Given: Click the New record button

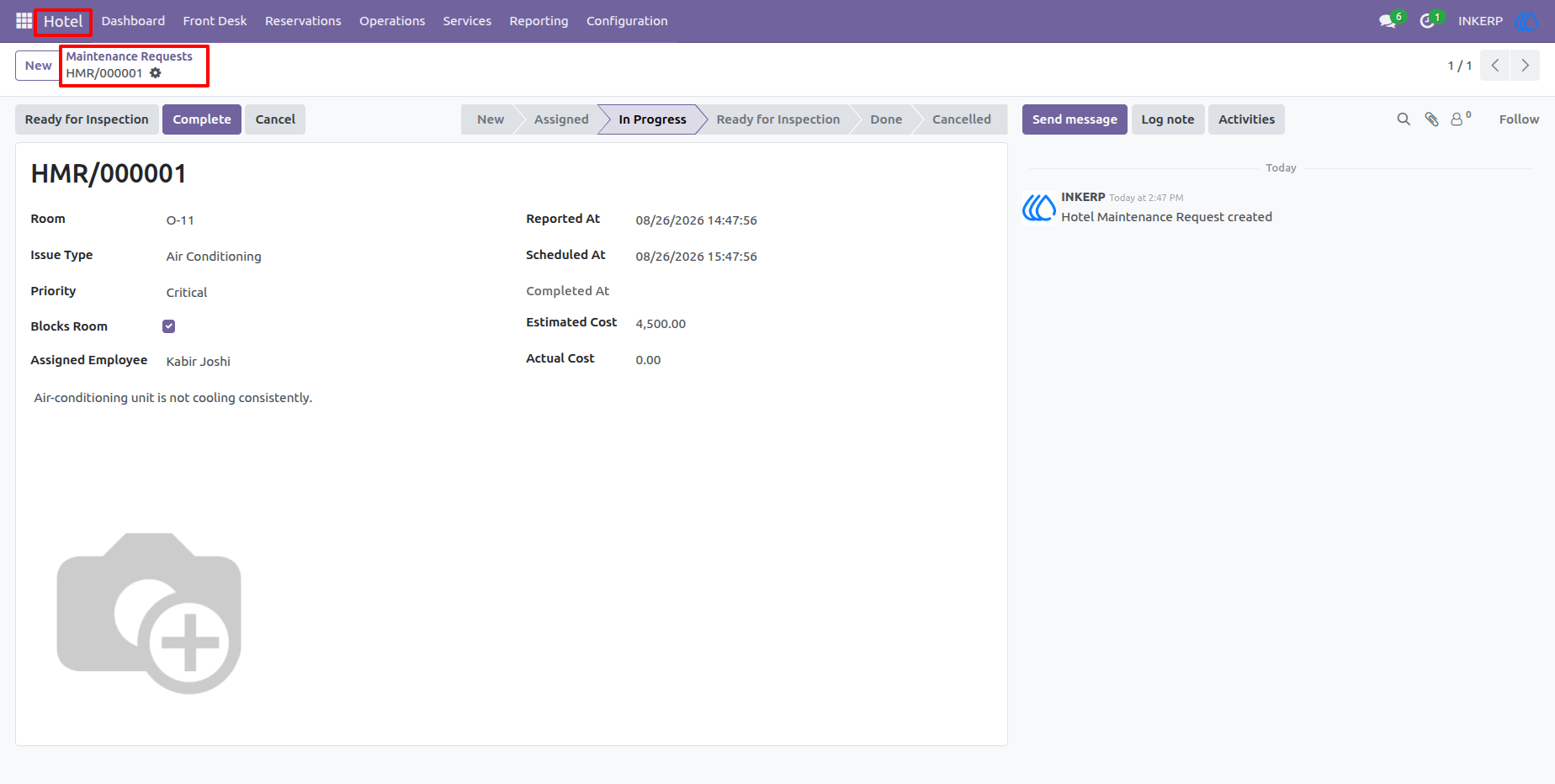Looking at the screenshot, I should click(x=38, y=66).
